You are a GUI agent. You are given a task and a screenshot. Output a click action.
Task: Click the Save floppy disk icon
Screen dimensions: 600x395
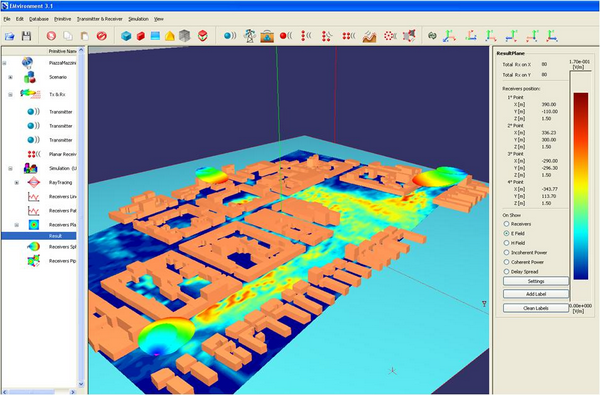26,36
